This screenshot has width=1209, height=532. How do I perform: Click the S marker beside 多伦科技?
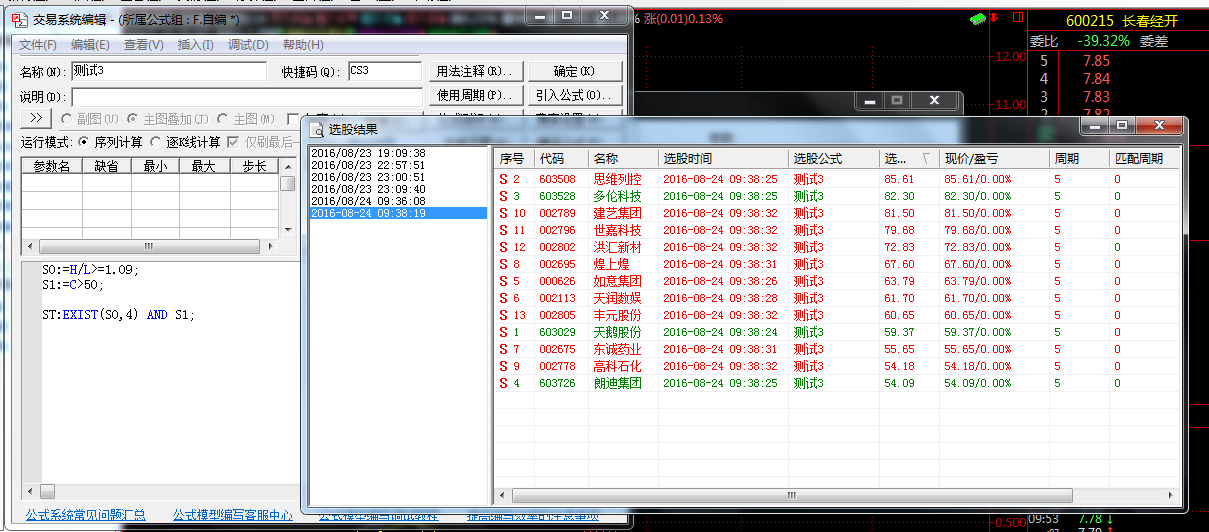click(x=503, y=196)
